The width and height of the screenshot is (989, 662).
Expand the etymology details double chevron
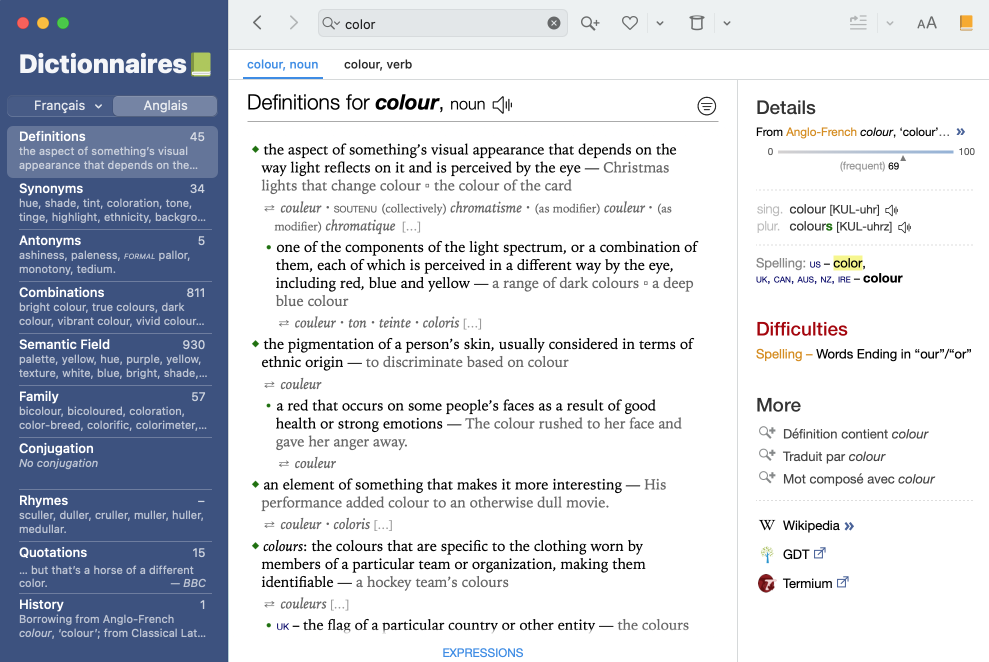point(960,132)
